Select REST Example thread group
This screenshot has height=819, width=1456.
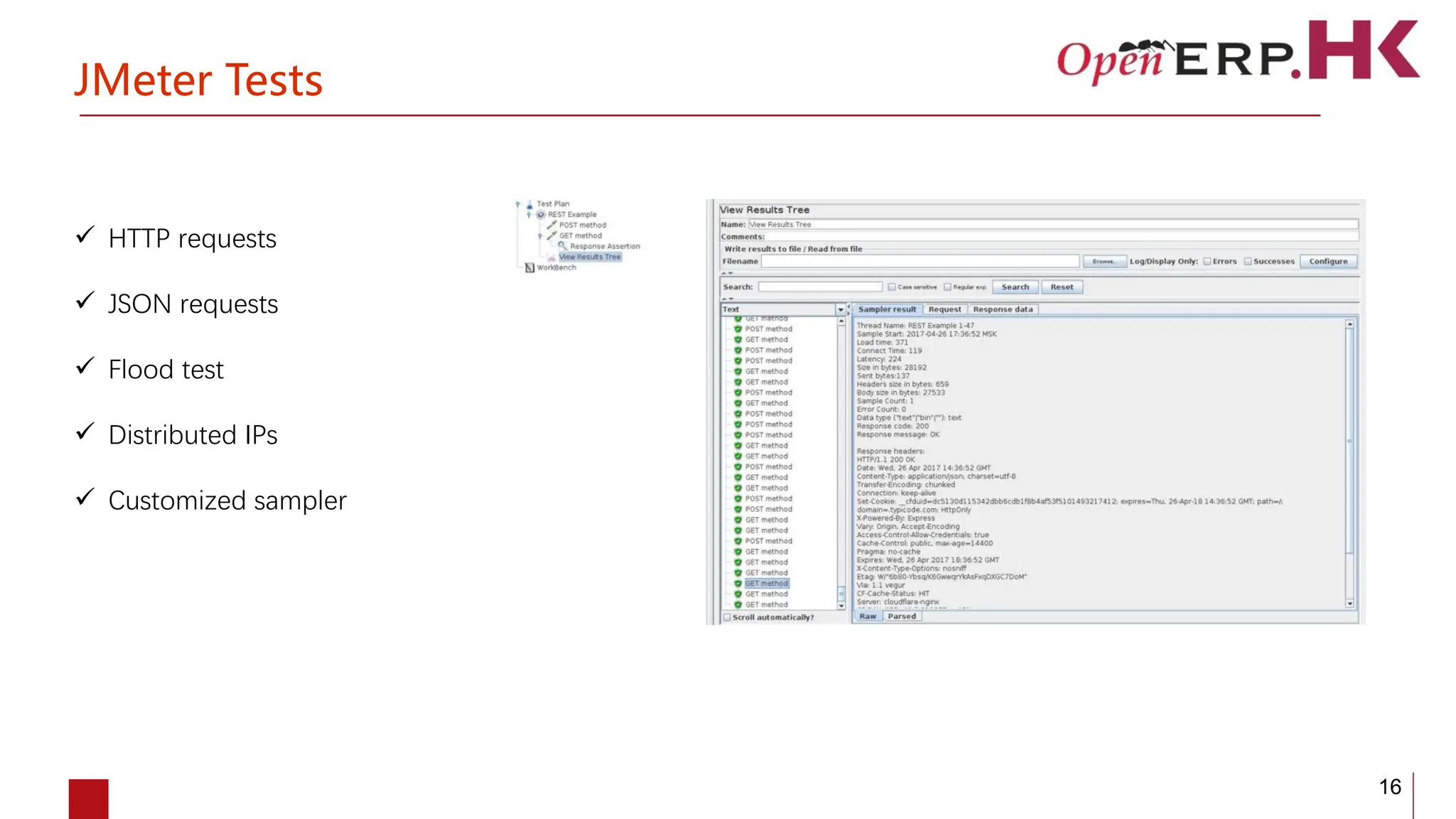[x=572, y=215]
